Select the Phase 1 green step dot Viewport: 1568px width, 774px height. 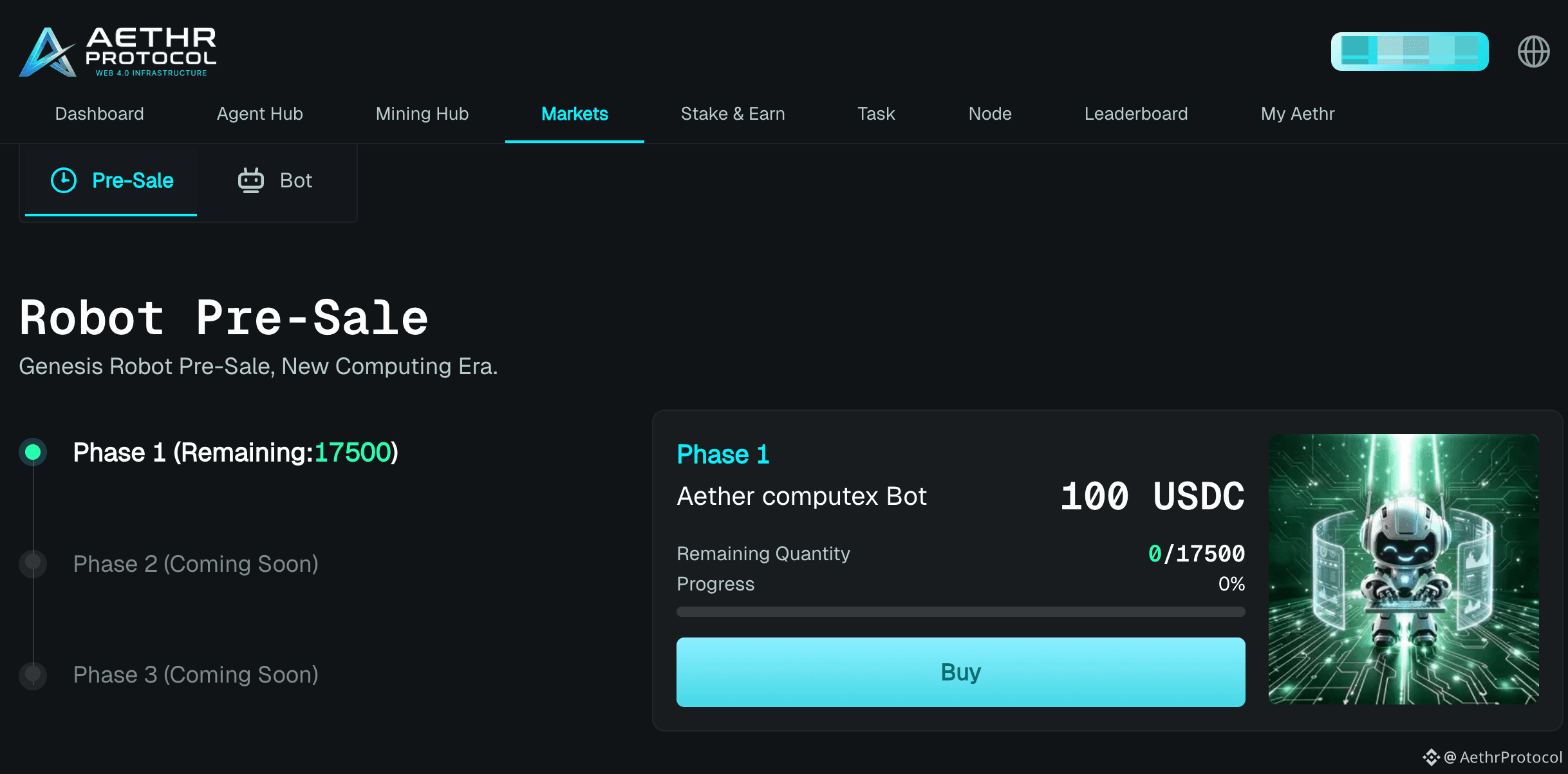33,452
